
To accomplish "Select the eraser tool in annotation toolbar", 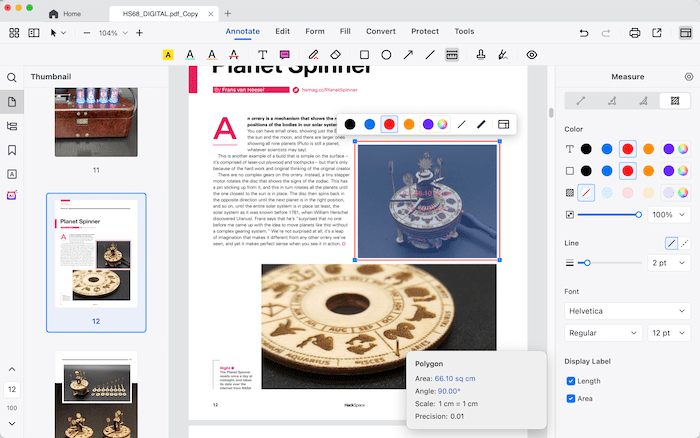I will pyautogui.click(x=337, y=54).
